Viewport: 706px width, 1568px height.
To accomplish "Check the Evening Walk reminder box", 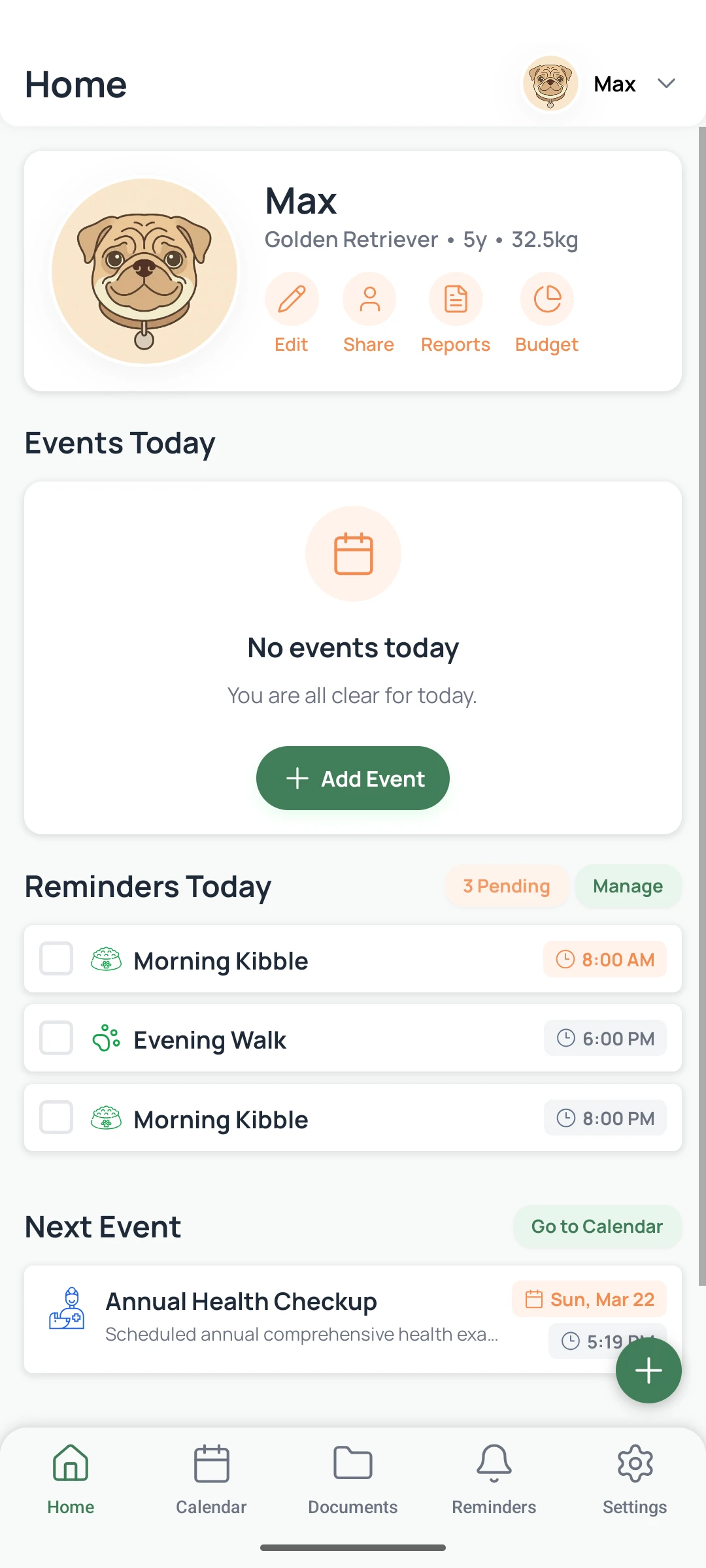I will pyautogui.click(x=56, y=1038).
